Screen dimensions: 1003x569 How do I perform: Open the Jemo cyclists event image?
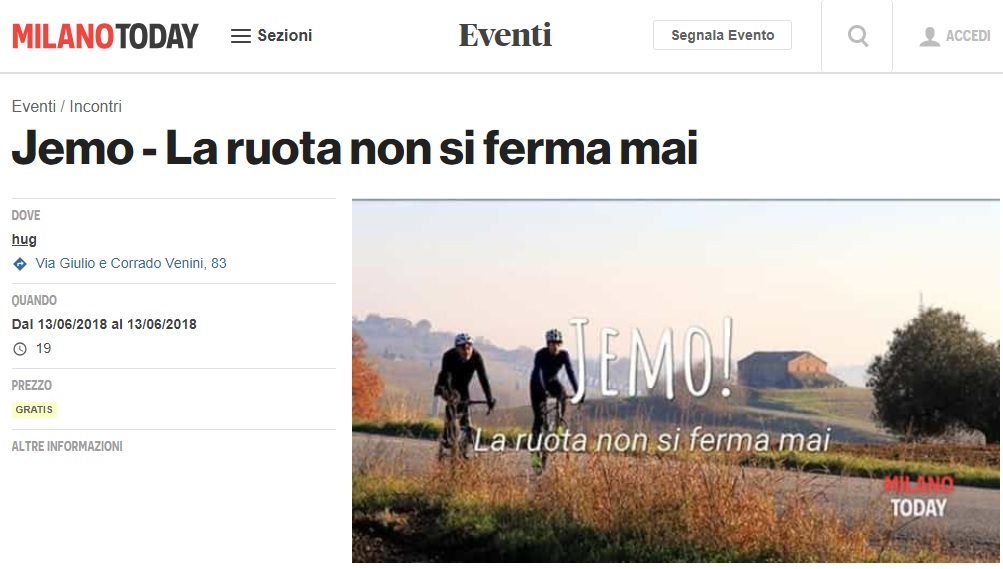coord(675,381)
